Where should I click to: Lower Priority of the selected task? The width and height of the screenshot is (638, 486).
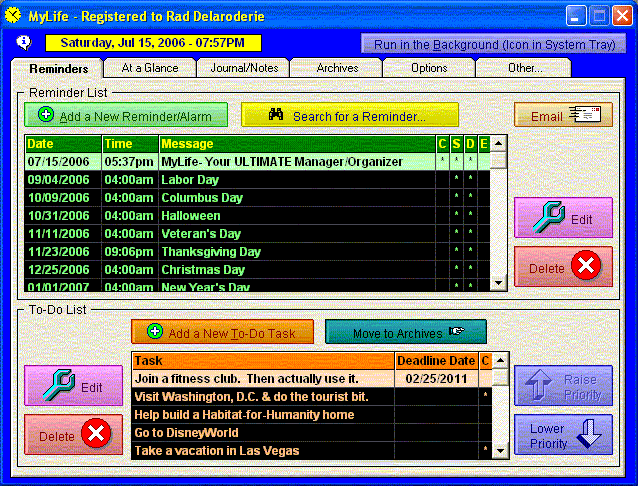(563, 434)
